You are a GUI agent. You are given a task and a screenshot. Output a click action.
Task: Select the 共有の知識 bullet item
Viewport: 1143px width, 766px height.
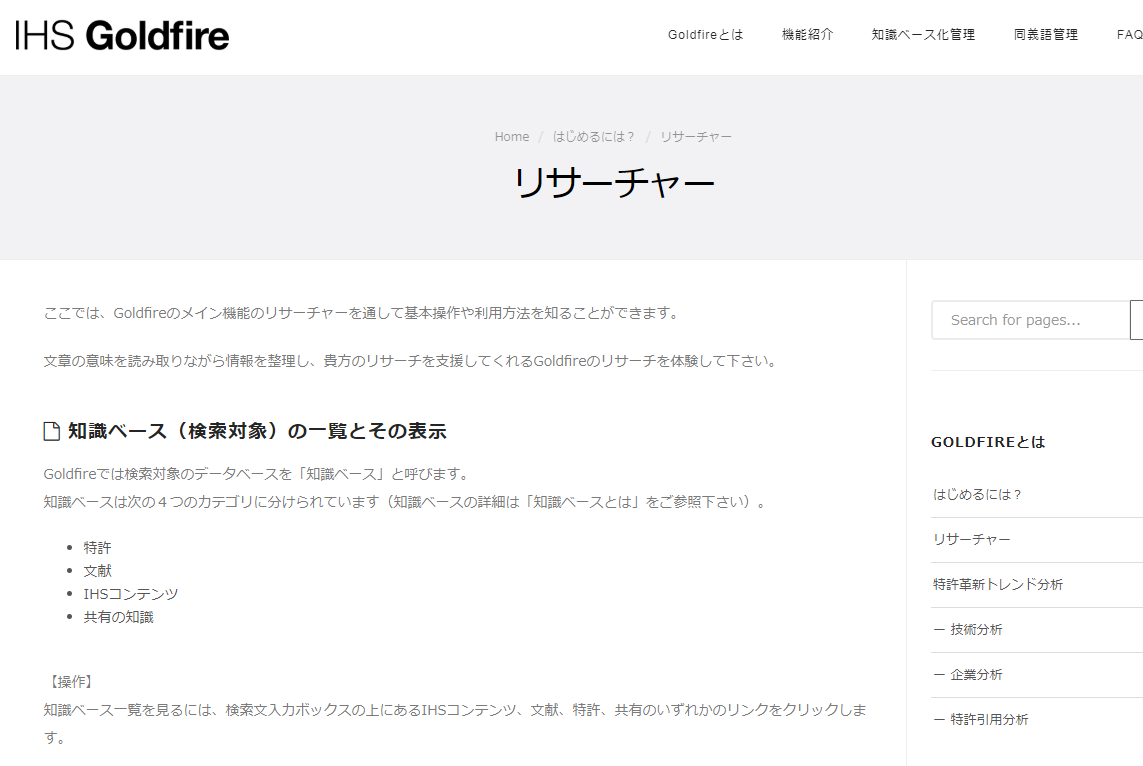118,617
